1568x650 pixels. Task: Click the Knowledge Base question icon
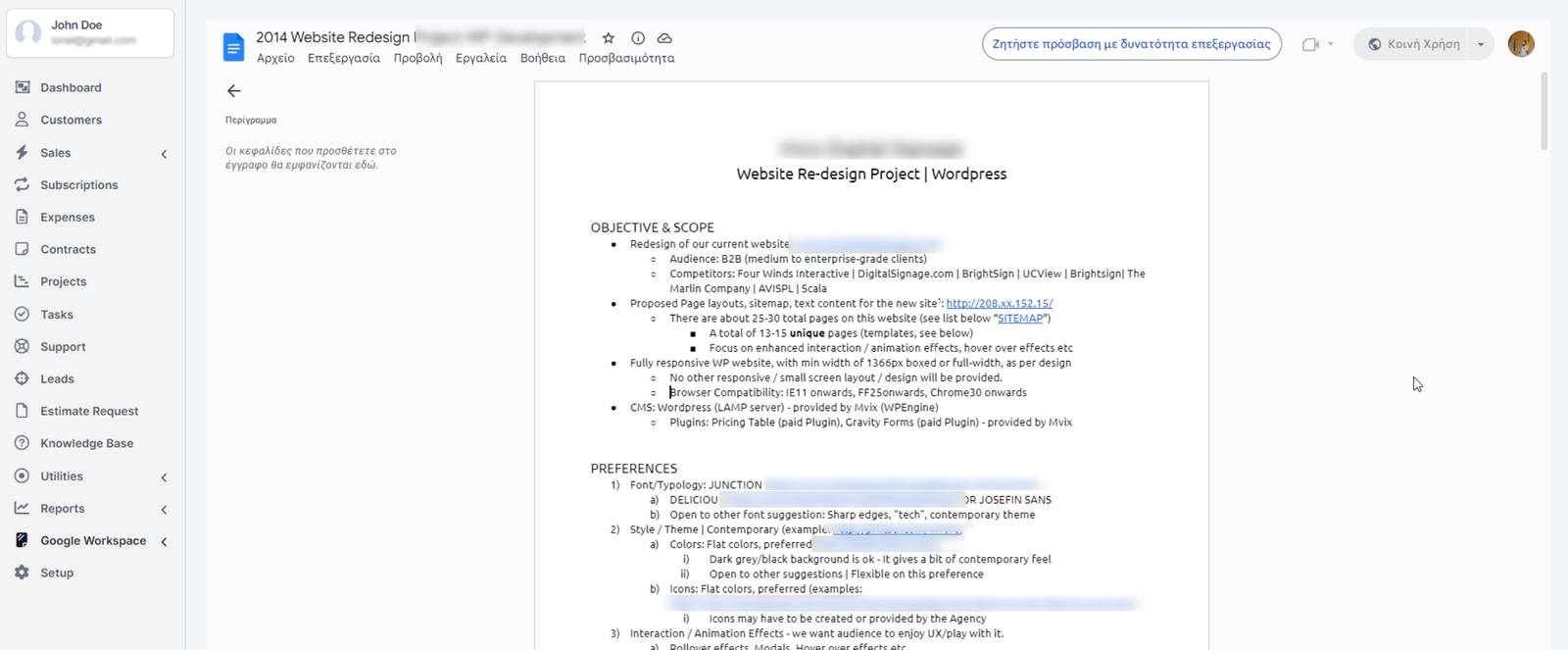[x=22, y=443]
